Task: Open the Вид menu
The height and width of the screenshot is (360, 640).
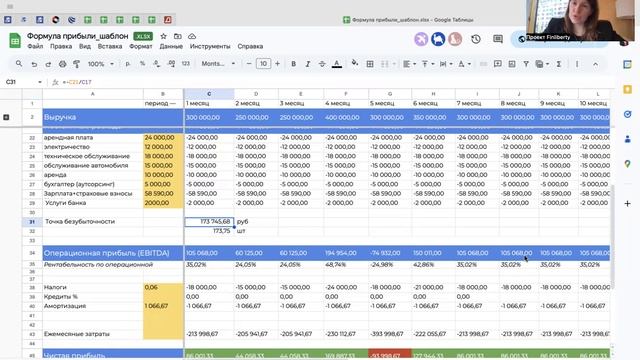Action: [85, 47]
